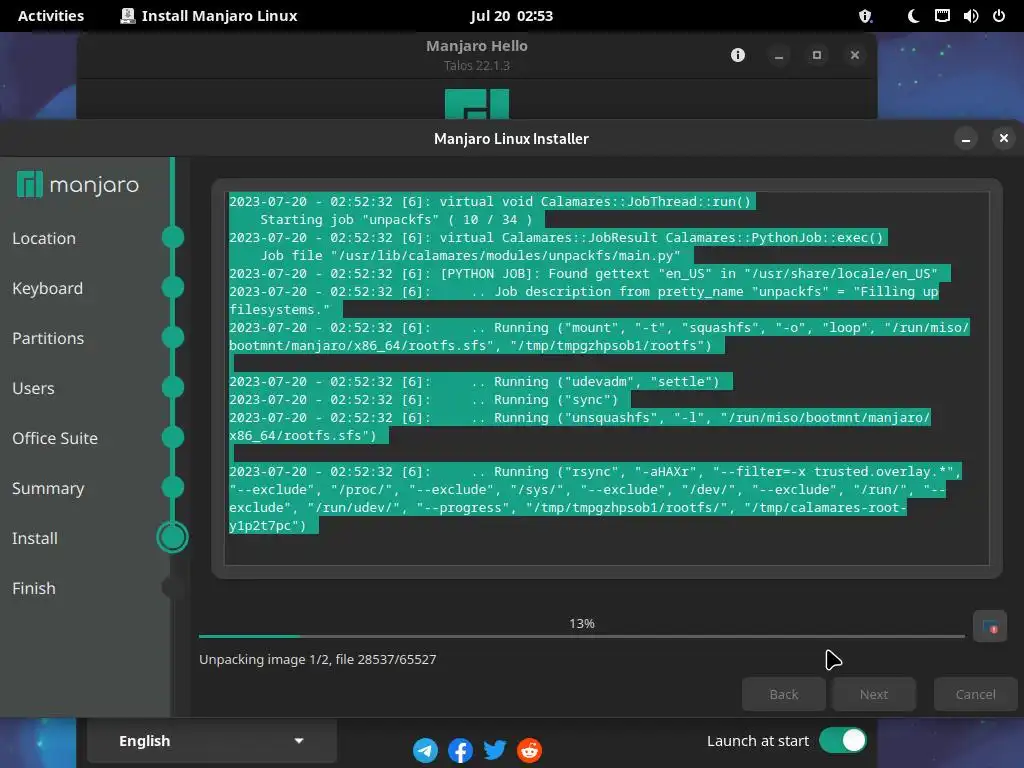Minimize the Manjaro Linux Installer window
Image resolution: width=1024 pixels, height=768 pixels.
(966, 138)
